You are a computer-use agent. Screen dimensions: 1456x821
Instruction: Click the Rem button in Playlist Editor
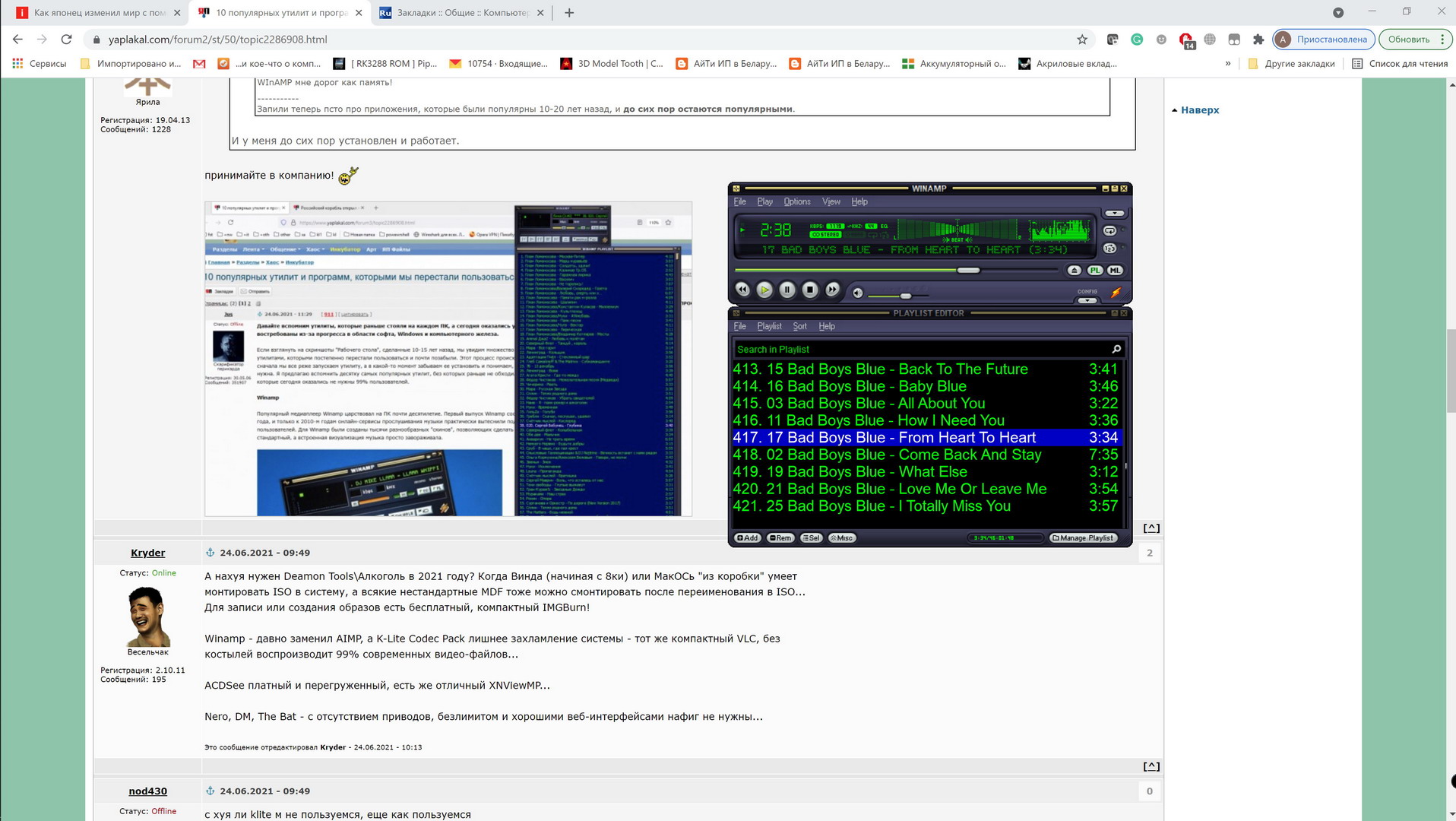[x=780, y=538]
